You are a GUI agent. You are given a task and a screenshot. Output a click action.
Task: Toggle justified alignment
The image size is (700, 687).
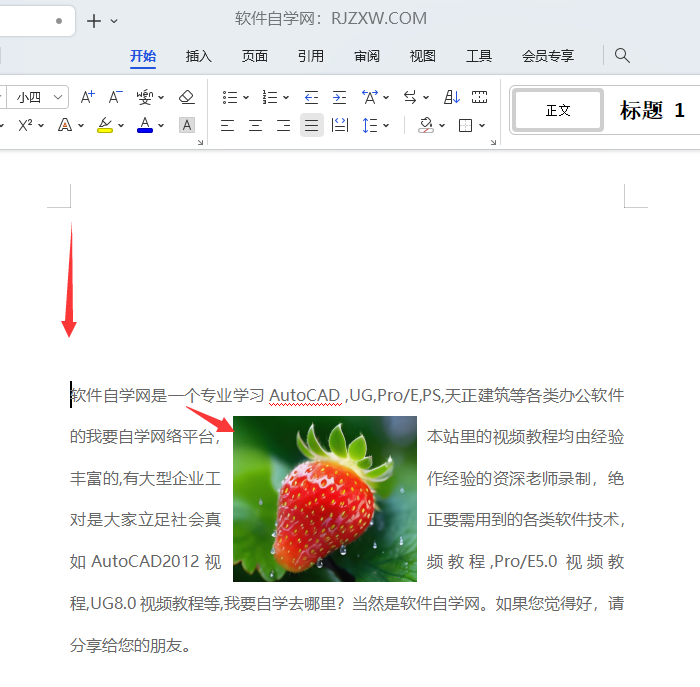point(312,125)
